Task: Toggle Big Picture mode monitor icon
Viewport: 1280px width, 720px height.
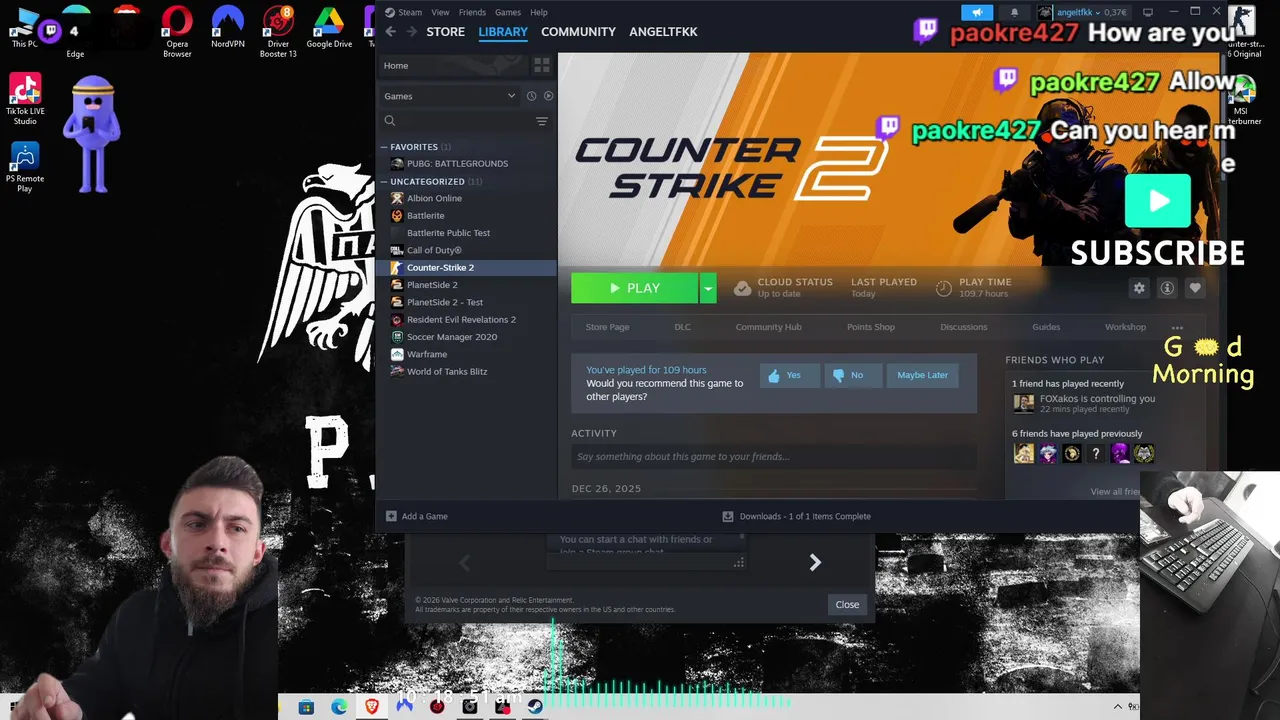Action: pos(1148,12)
